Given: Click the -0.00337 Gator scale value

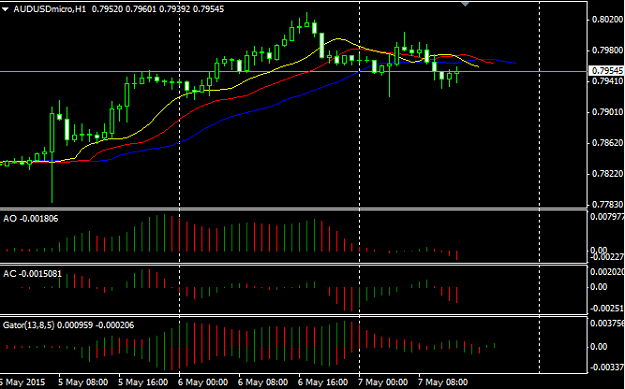Looking at the screenshot, I should pyautogui.click(x=607, y=367).
